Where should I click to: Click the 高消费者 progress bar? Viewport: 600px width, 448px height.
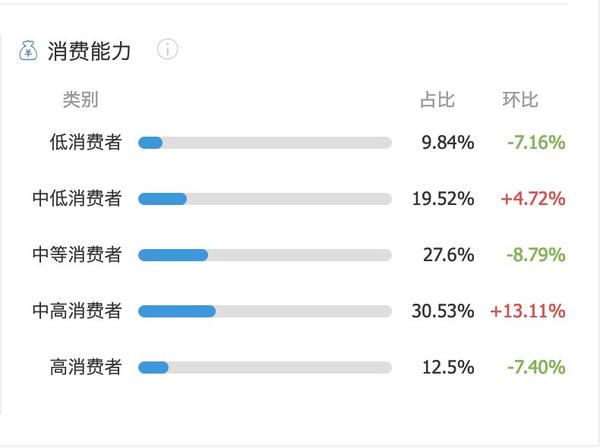[x=265, y=368]
